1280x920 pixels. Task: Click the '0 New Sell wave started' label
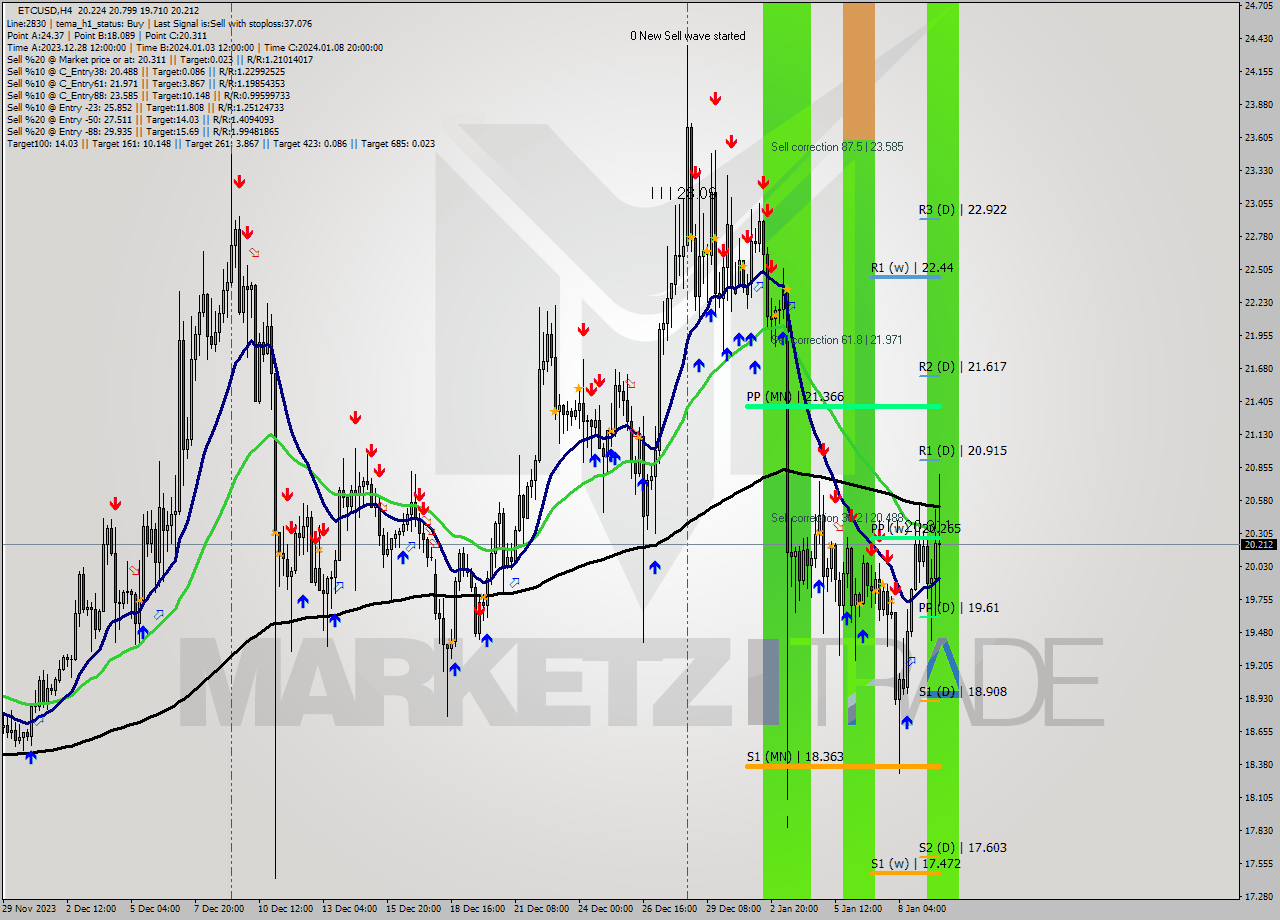(x=687, y=36)
